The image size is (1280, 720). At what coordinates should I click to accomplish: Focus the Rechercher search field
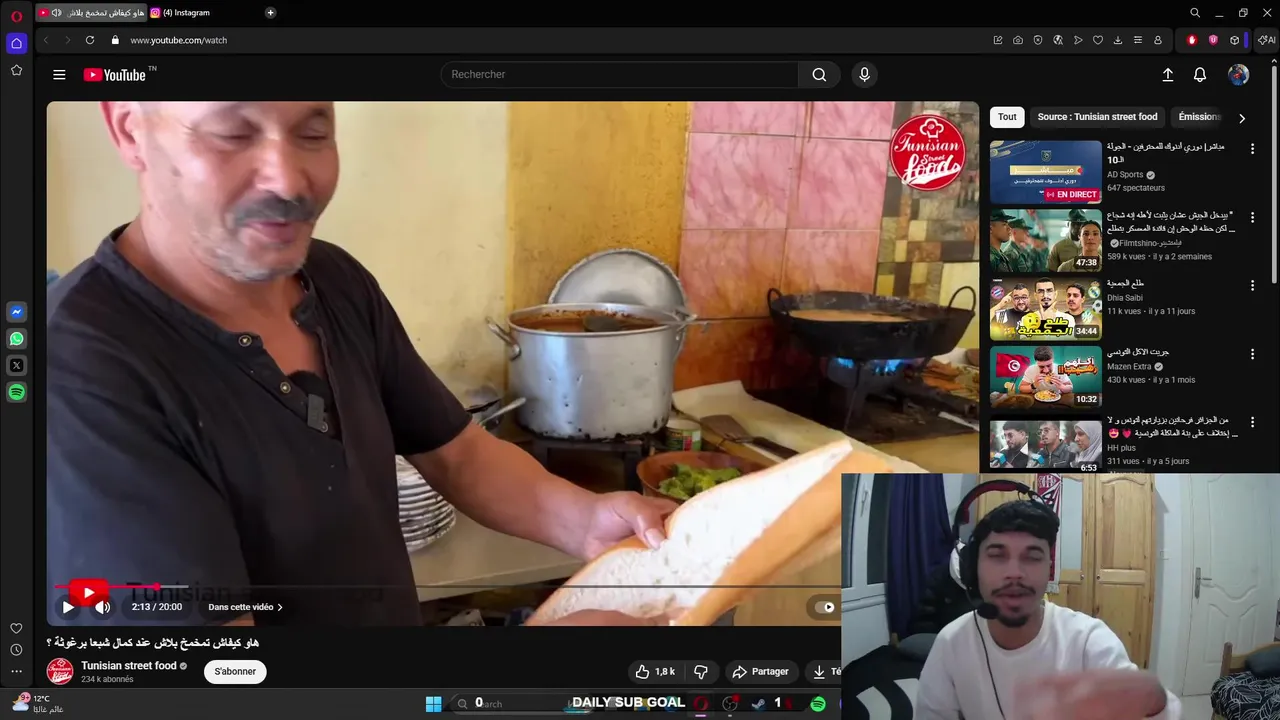pos(620,74)
